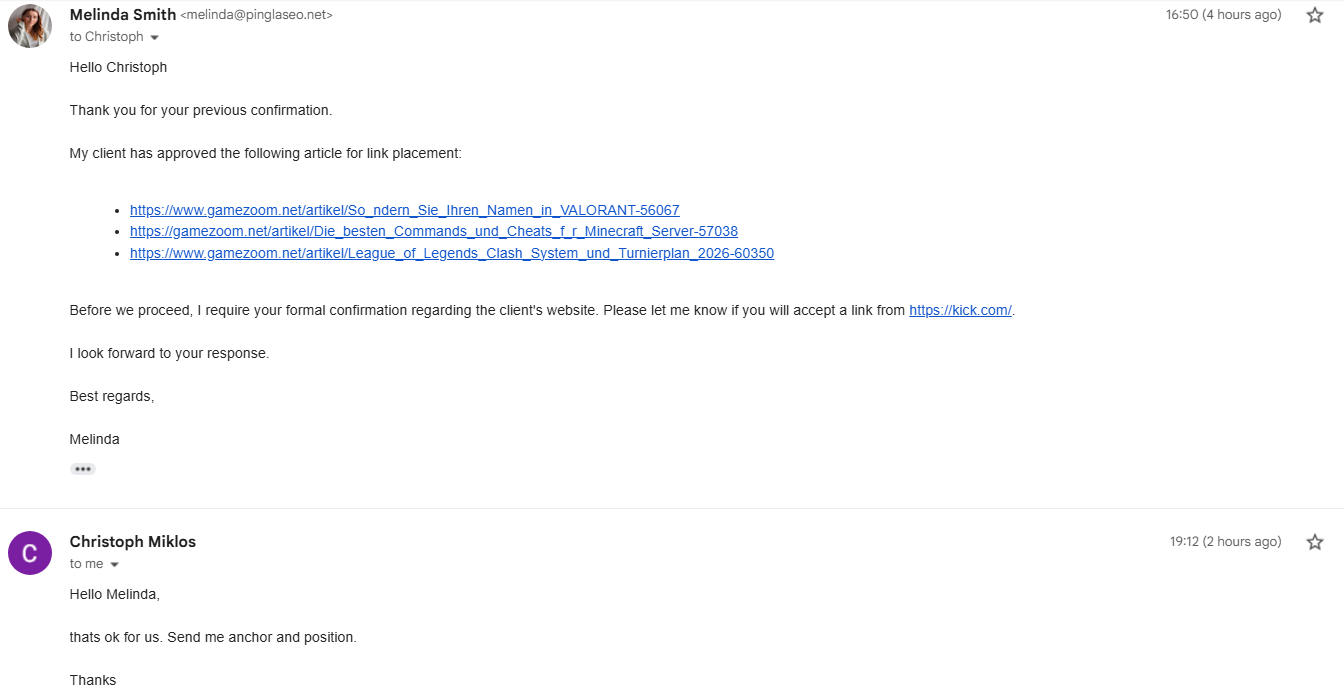Viewport: 1344px width, 689px height.
Task: Click the 'to Christoph' recipient text
Action: click(x=107, y=37)
